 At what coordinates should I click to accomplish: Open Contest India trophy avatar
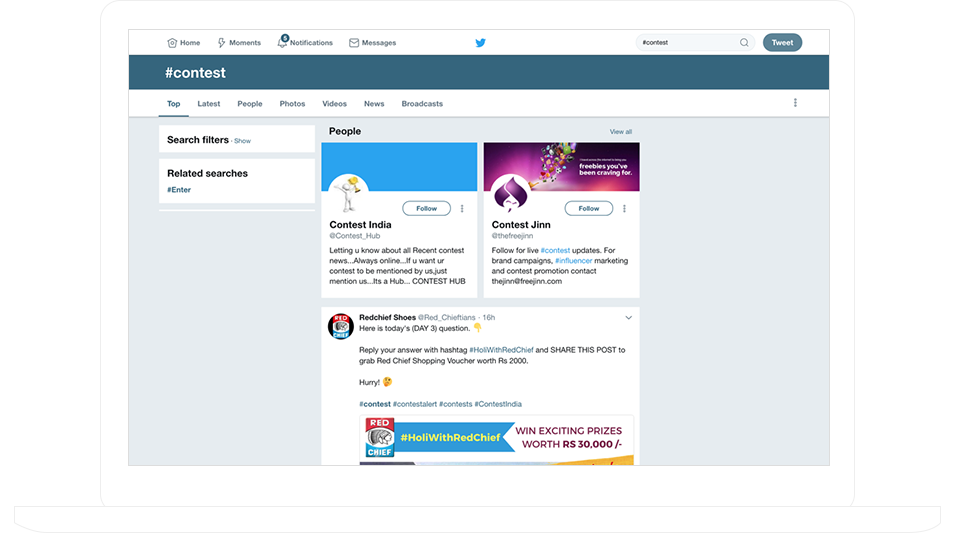point(348,193)
